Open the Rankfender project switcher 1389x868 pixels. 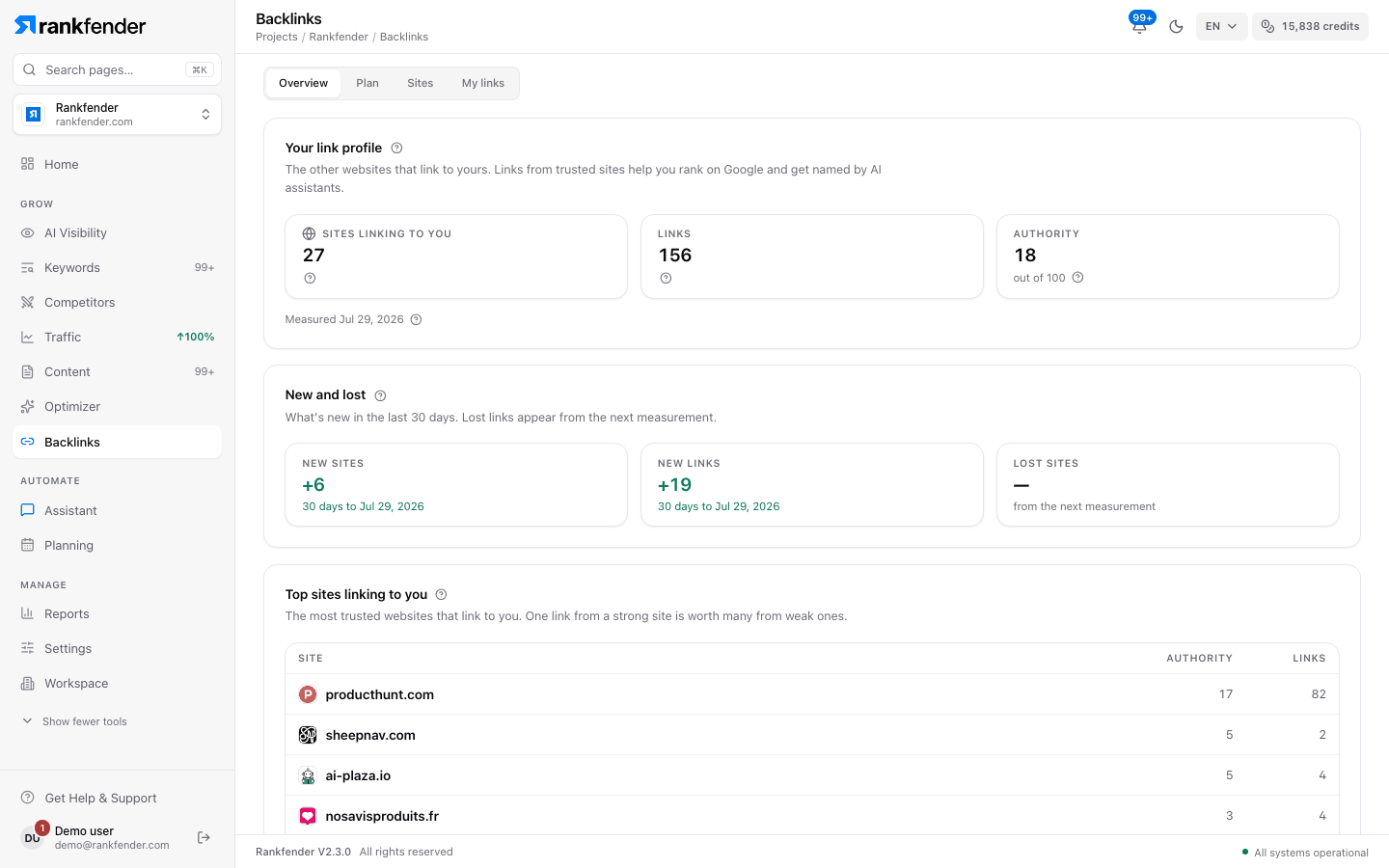click(x=118, y=115)
